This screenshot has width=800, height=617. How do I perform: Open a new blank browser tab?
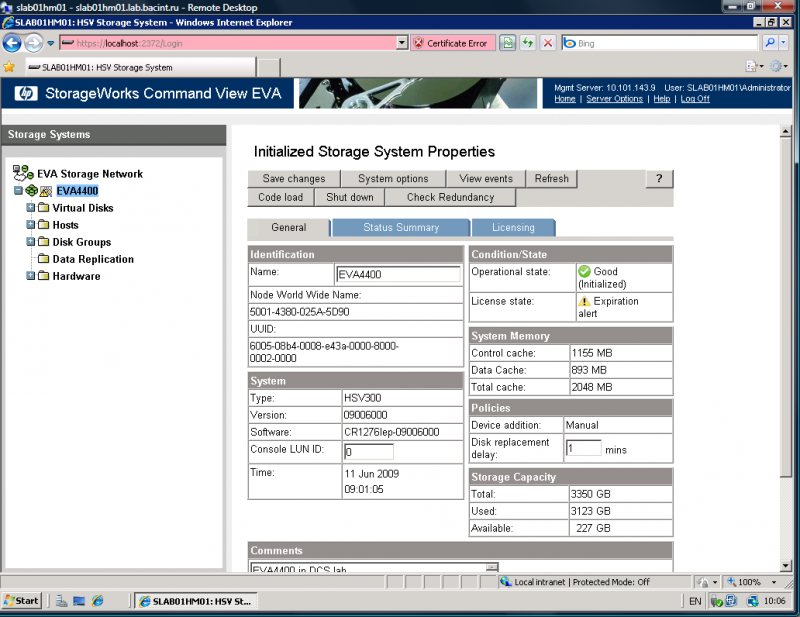(x=268, y=67)
